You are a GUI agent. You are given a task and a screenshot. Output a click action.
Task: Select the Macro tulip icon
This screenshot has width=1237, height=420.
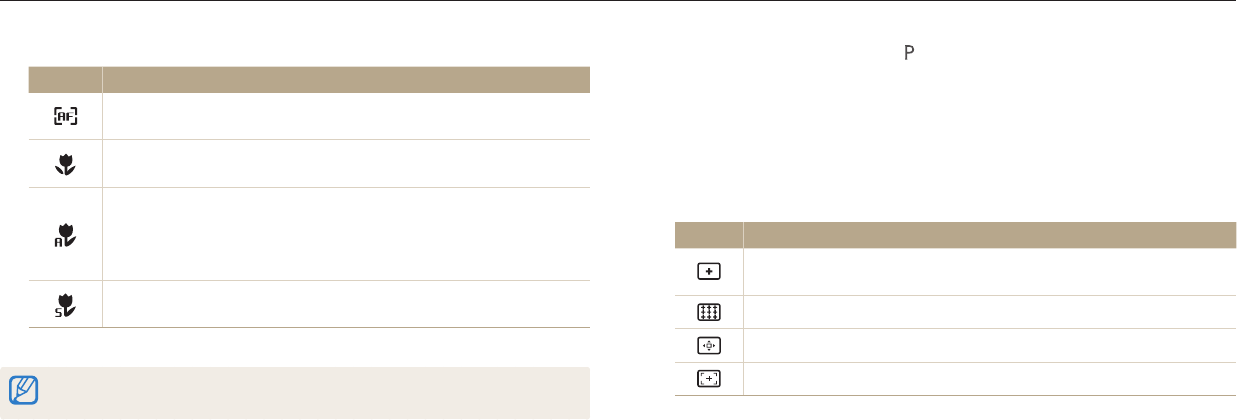point(66,164)
